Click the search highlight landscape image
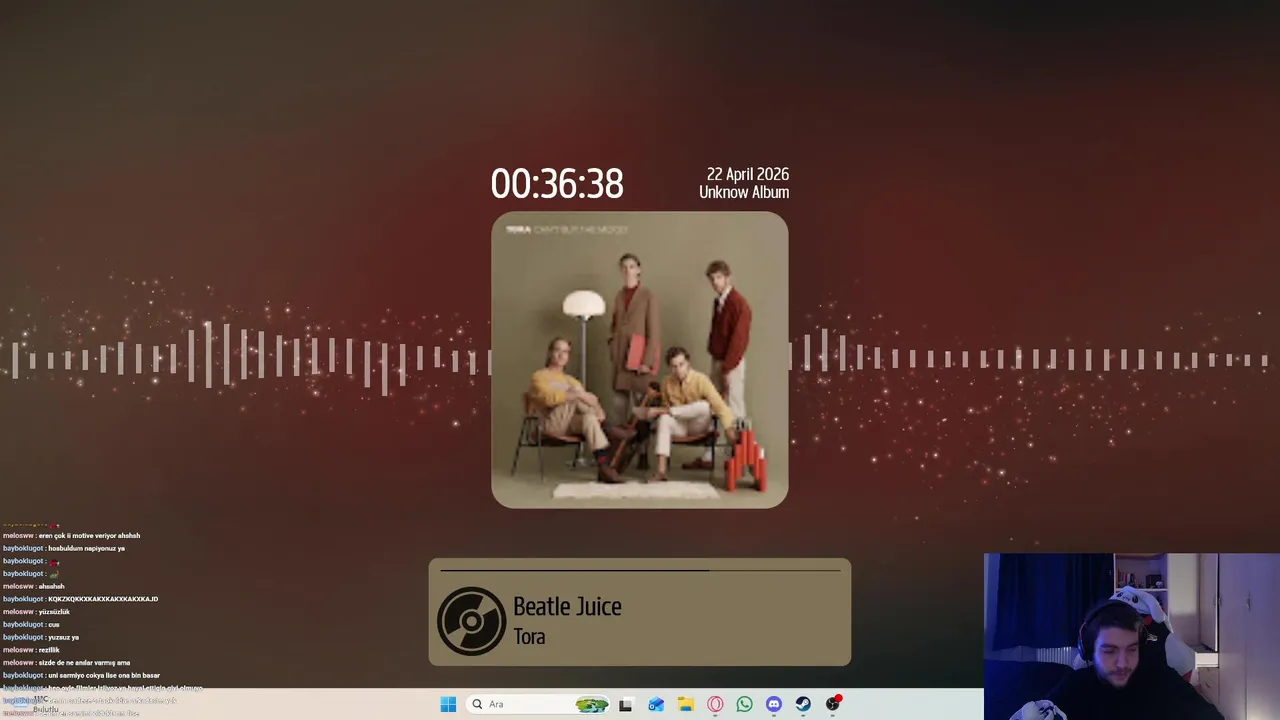The image size is (1280, 720). pos(592,705)
